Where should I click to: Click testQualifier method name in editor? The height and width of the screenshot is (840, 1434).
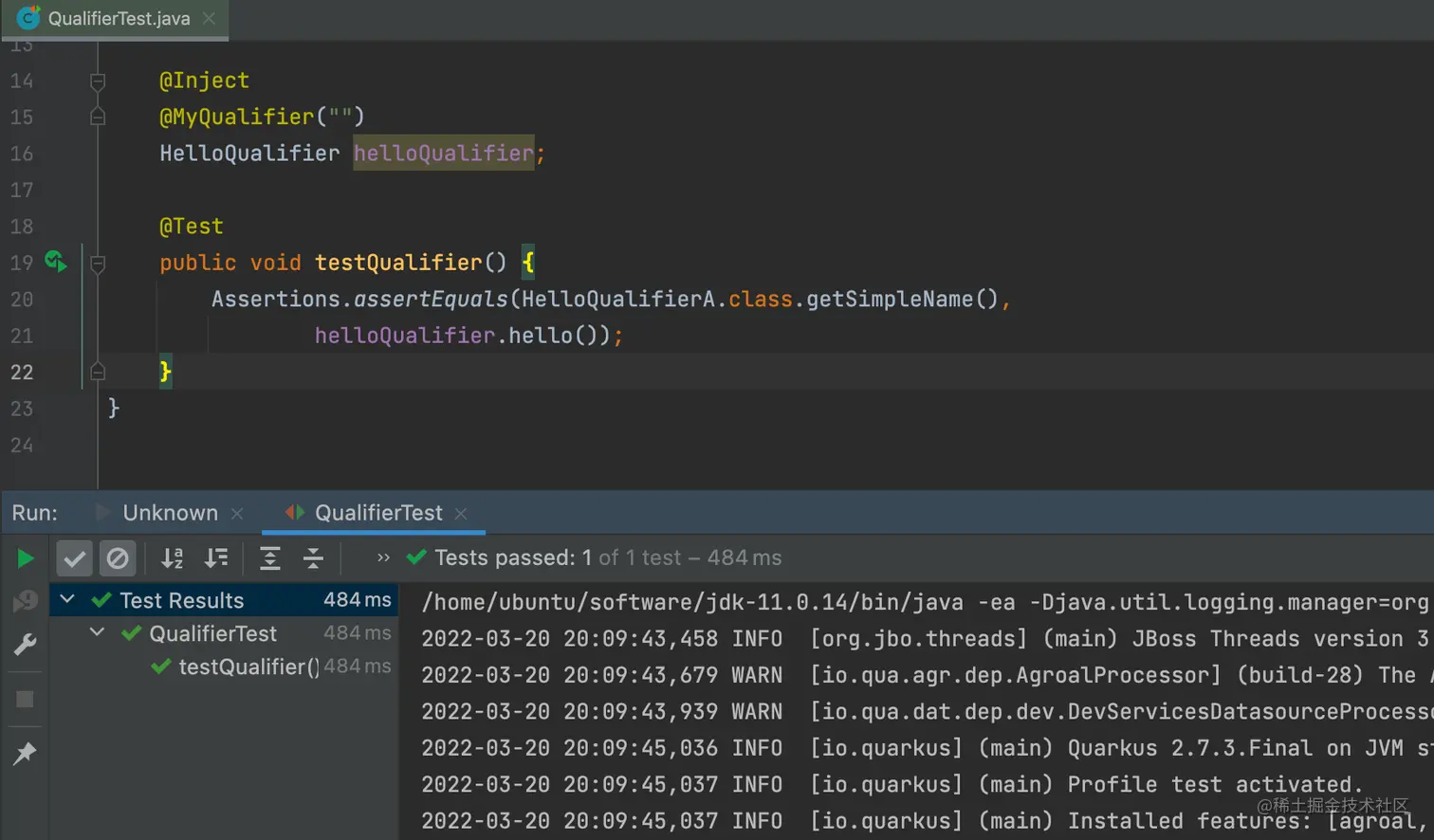[398, 263]
